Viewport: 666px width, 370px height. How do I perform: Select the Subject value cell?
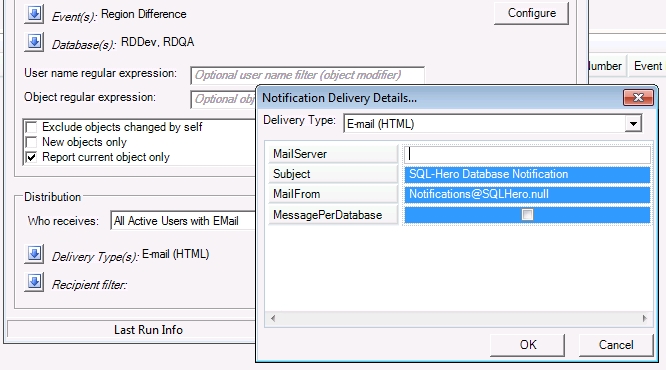click(527, 174)
